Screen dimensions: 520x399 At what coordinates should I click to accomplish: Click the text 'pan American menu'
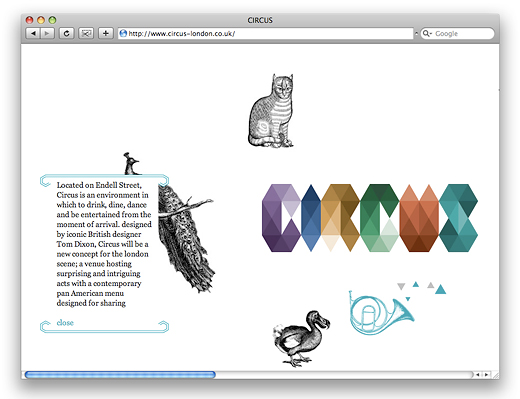click(x=90, y=293)
